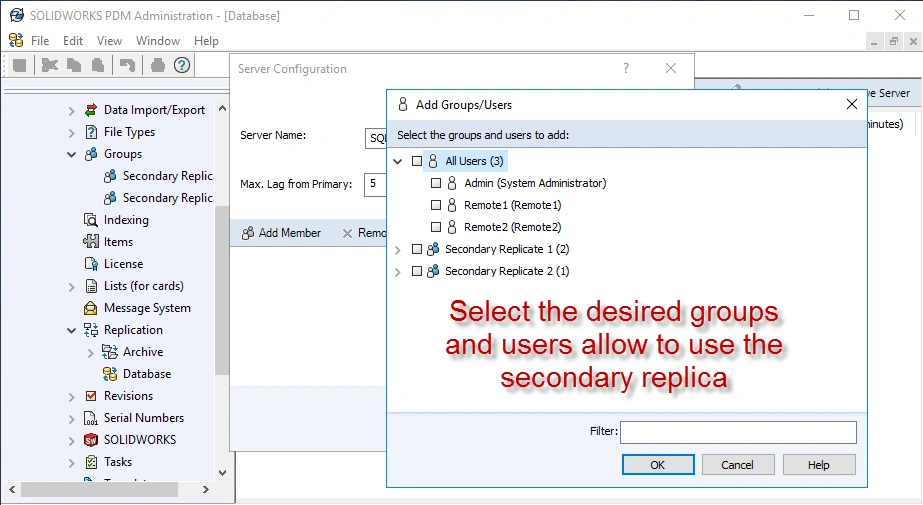
Task: Close the Add Groups/Users dialog
Action: point(852,104)
